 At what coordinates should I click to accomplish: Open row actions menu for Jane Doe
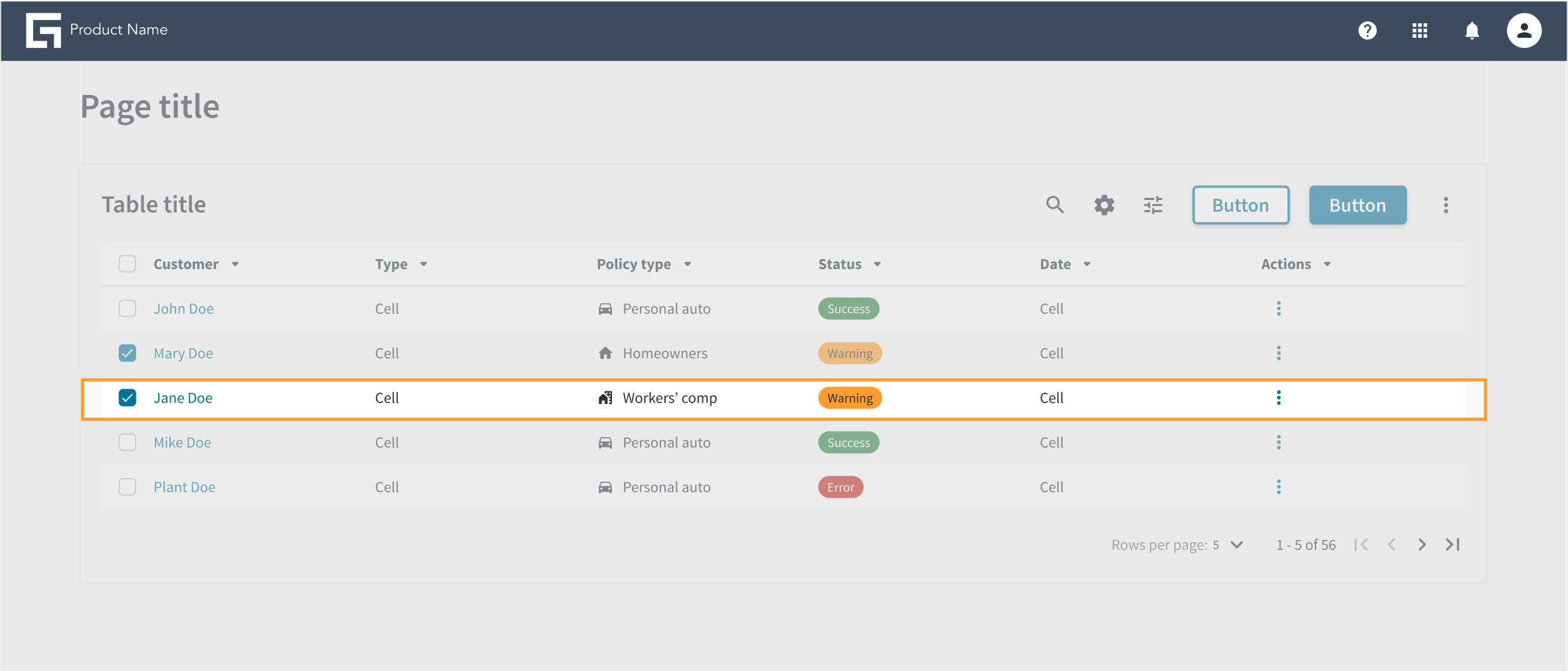pyautogui.click(x=1278, y=398)
